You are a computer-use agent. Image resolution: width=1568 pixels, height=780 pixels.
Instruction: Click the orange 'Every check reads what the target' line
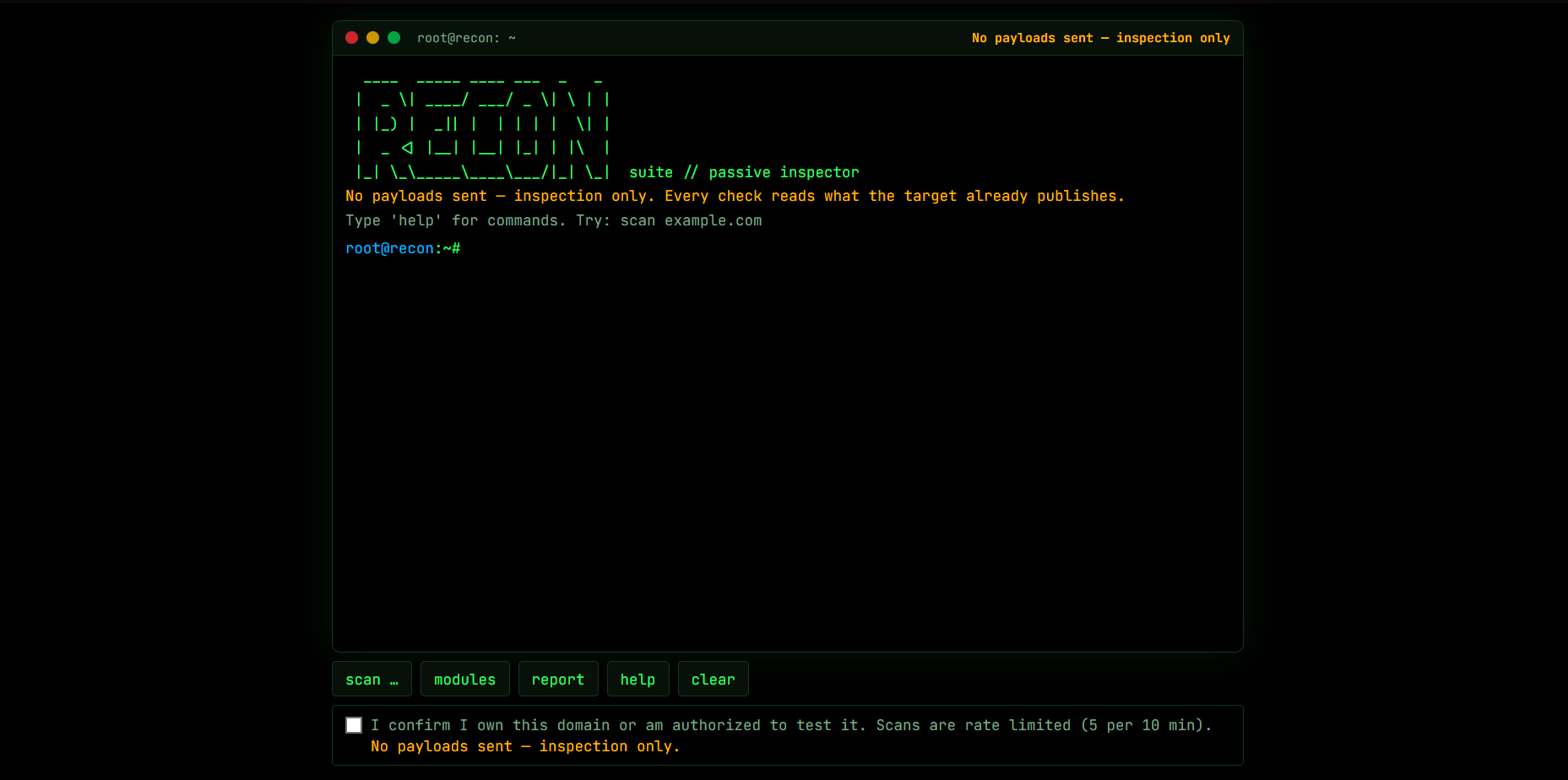(735, 196)
